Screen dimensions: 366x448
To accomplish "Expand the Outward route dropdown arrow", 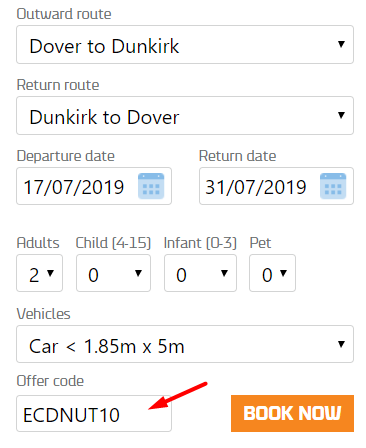I will point(341,44).
